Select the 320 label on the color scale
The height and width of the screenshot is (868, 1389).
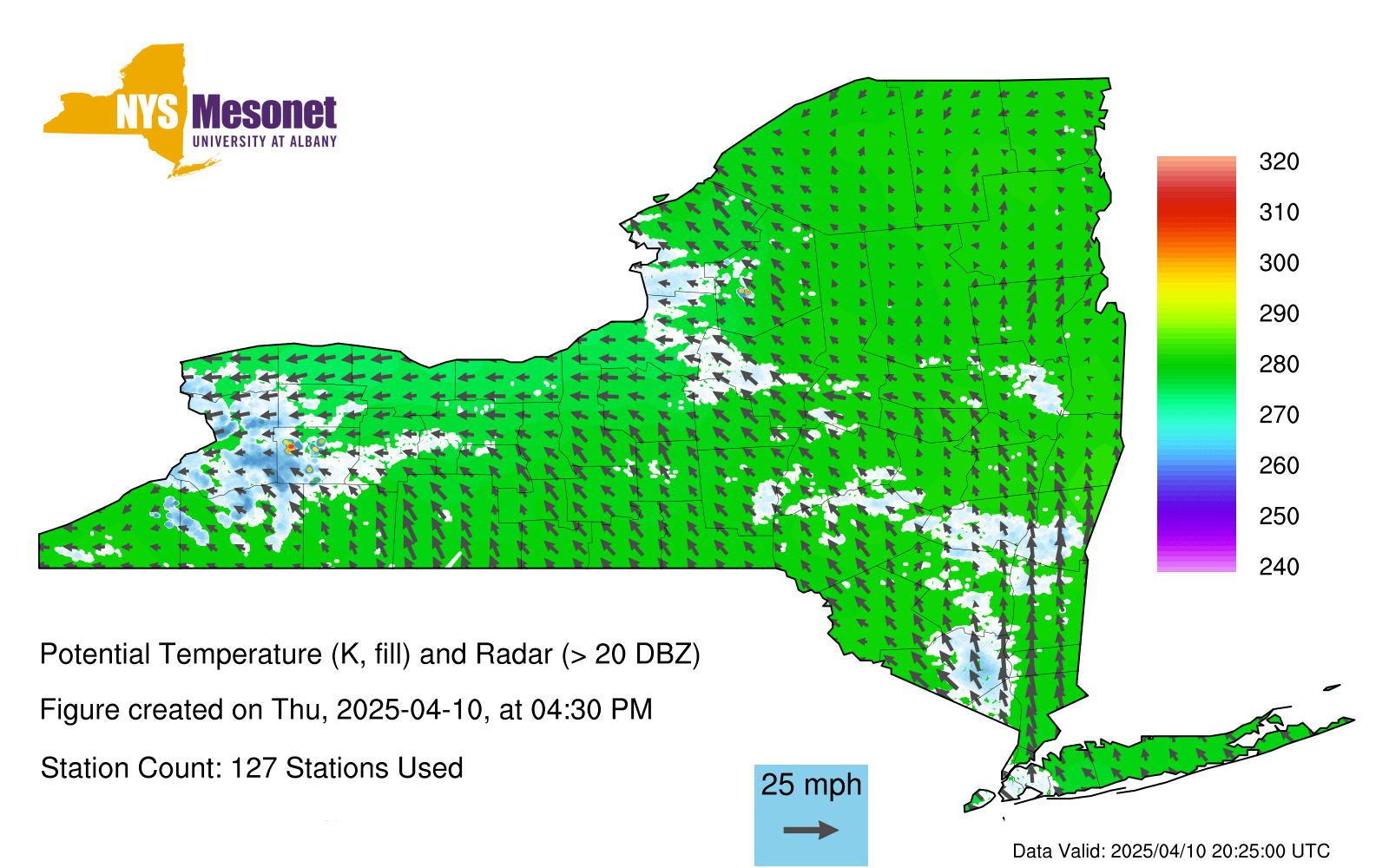[x=1279, y=161]
